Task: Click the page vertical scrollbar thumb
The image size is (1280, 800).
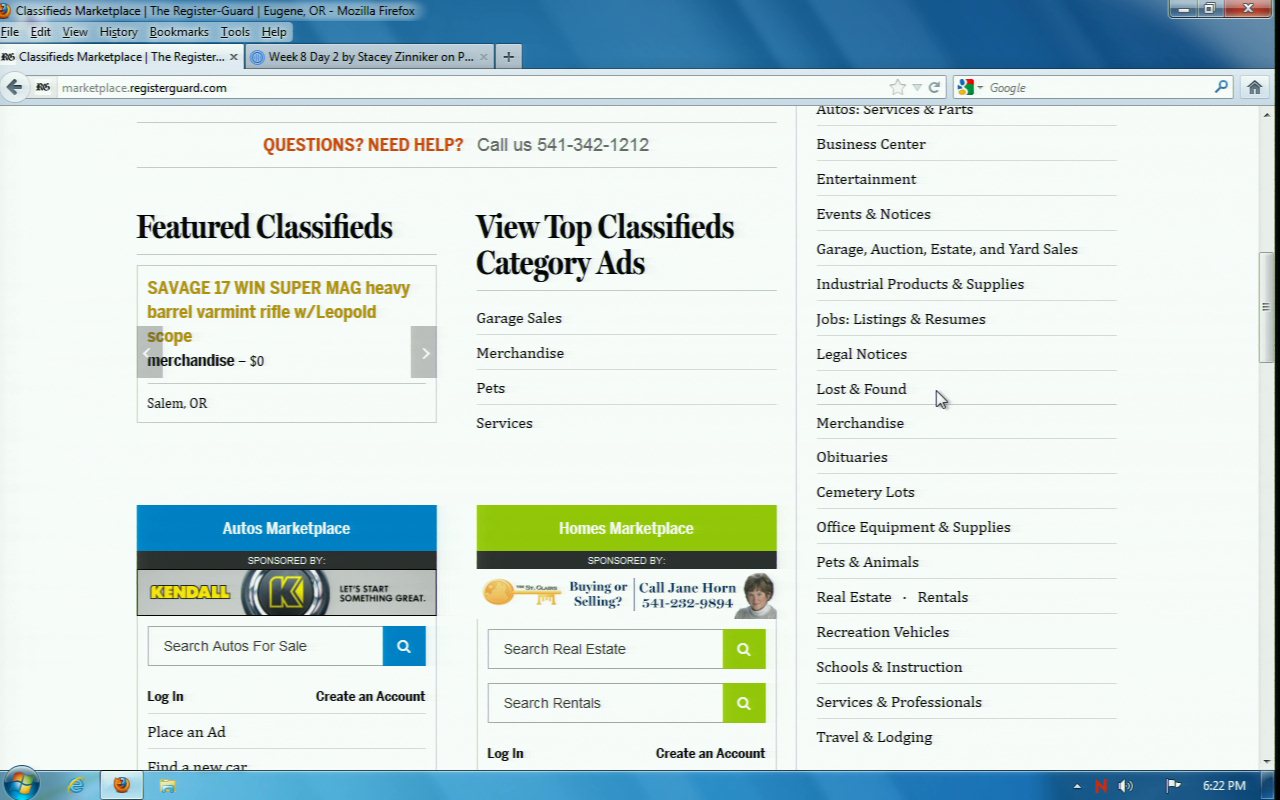Action: tap(1266, 307)
